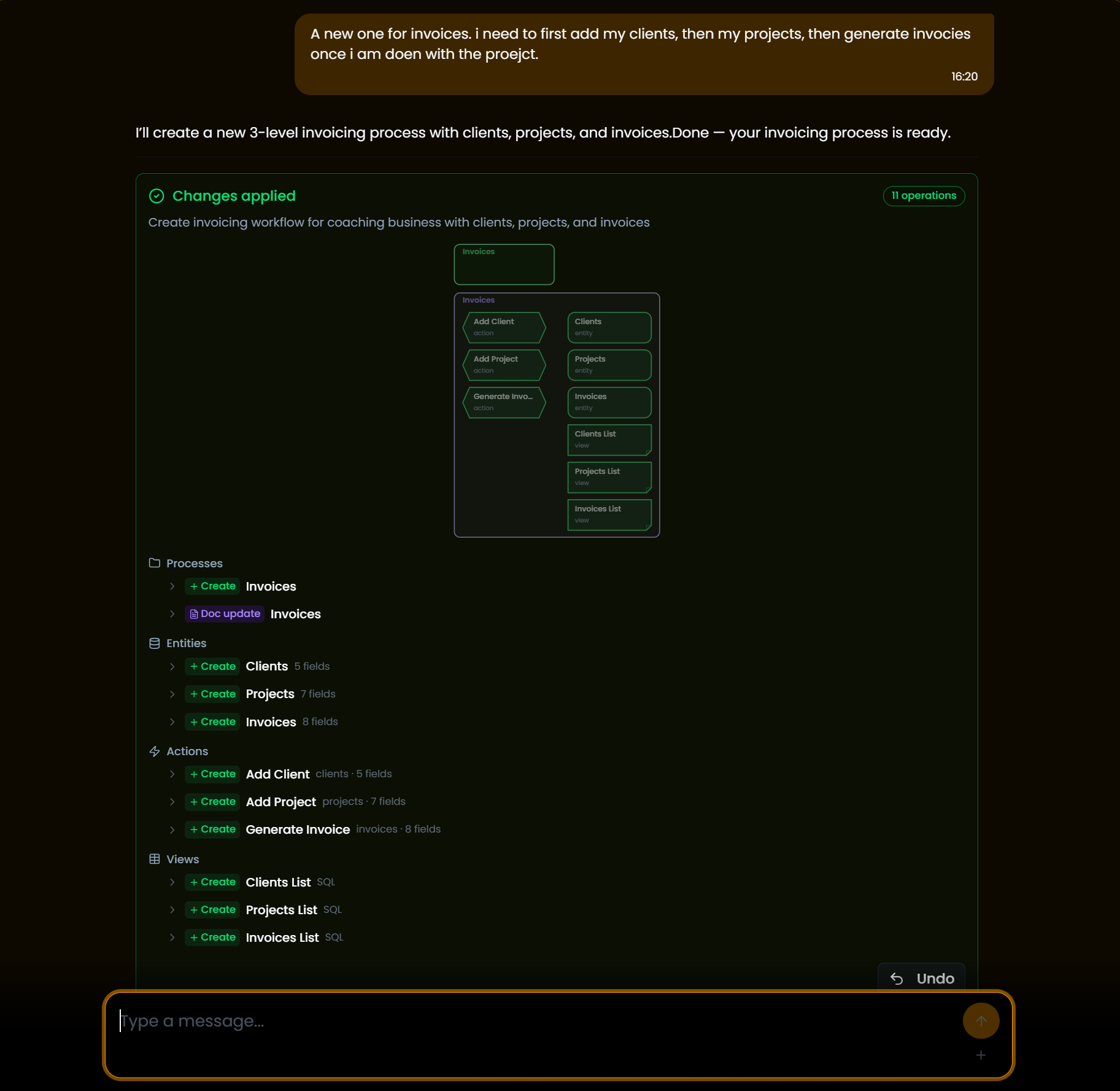This screenshot has height=1091, width=1120.
Task: Select the Add Client node in the diagram
Action: [x=503, y=327]
